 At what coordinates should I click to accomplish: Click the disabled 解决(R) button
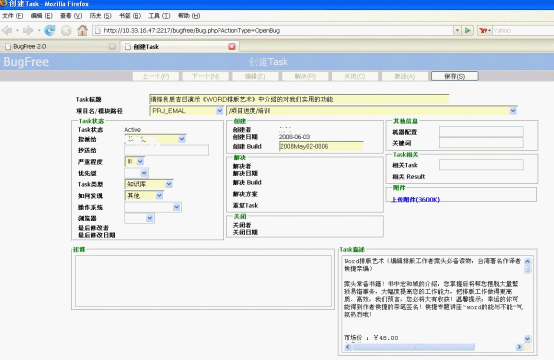305,76
